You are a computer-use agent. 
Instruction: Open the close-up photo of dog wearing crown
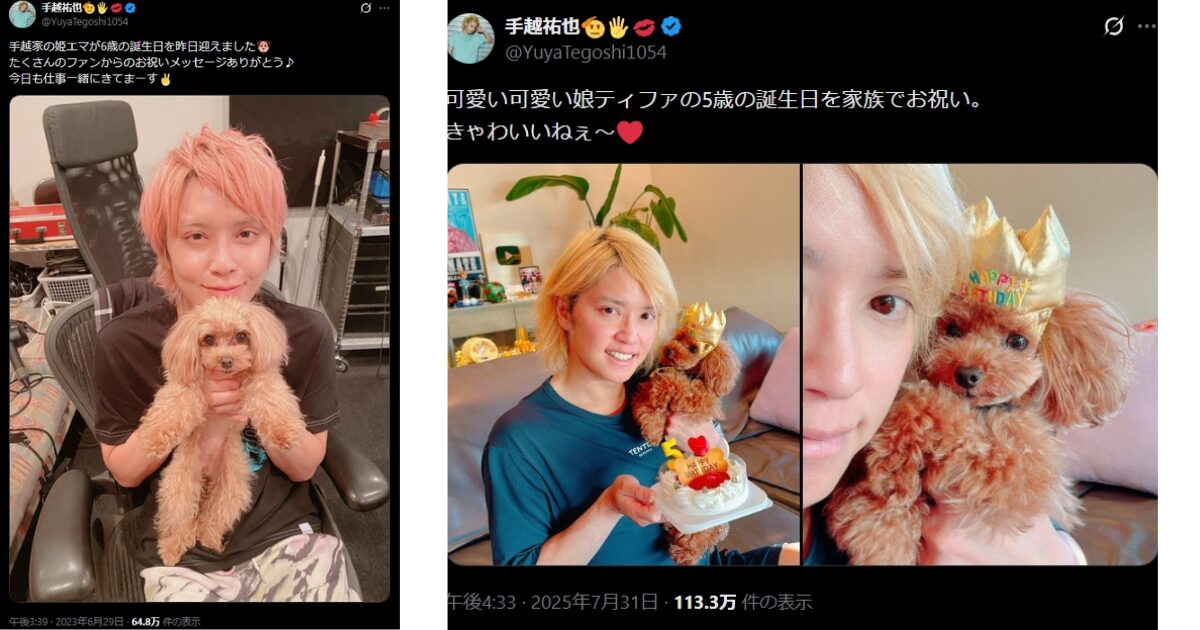coord(980,365)
